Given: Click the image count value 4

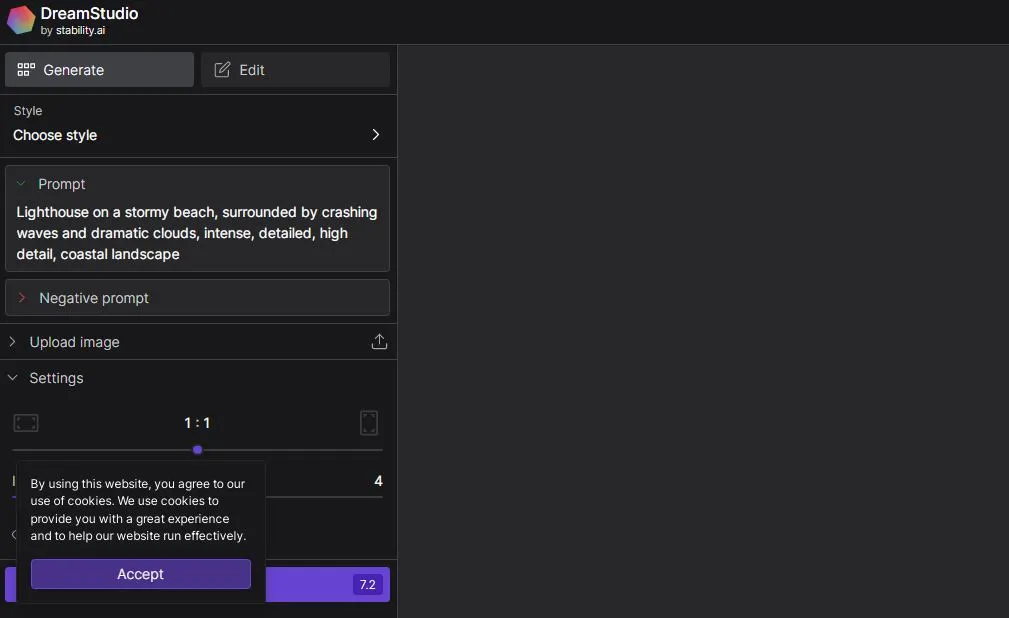Looking at the screenshot, I should coord(378,481).
